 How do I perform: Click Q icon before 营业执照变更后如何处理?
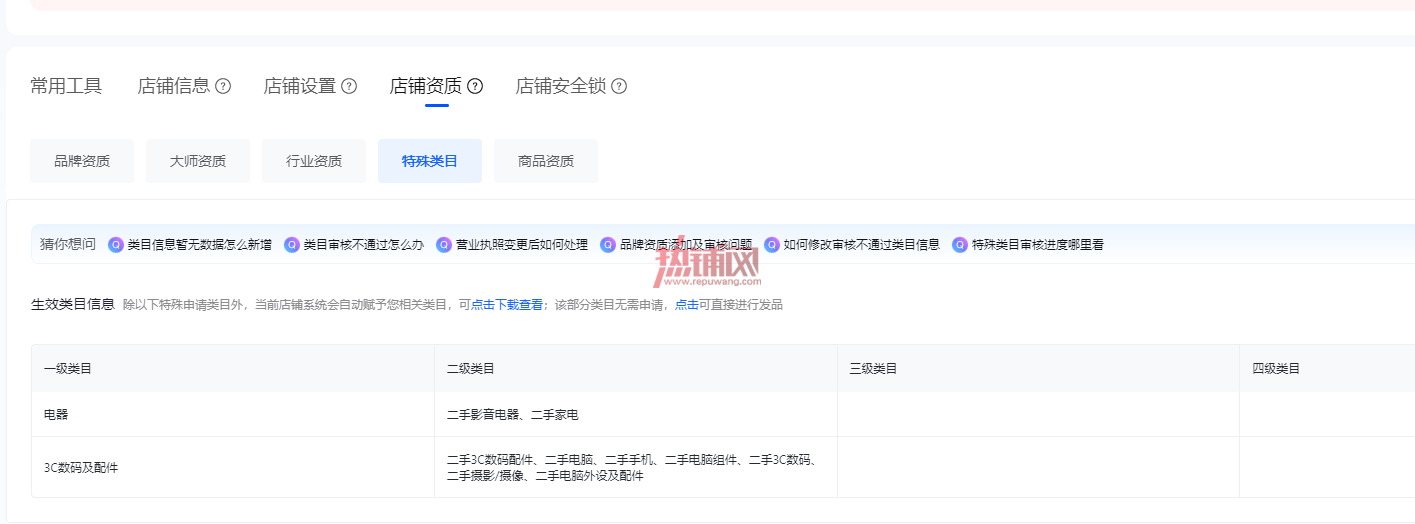[x=444, y=244]
